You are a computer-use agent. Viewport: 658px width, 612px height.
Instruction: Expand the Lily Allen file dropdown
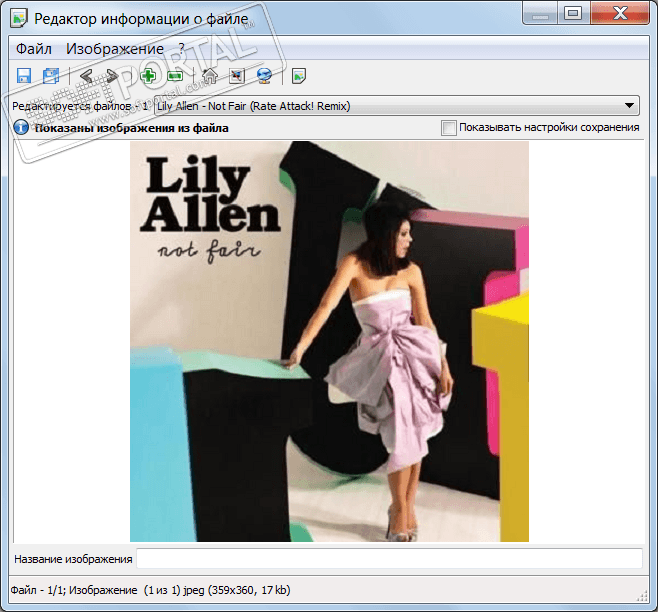(629, 106)
